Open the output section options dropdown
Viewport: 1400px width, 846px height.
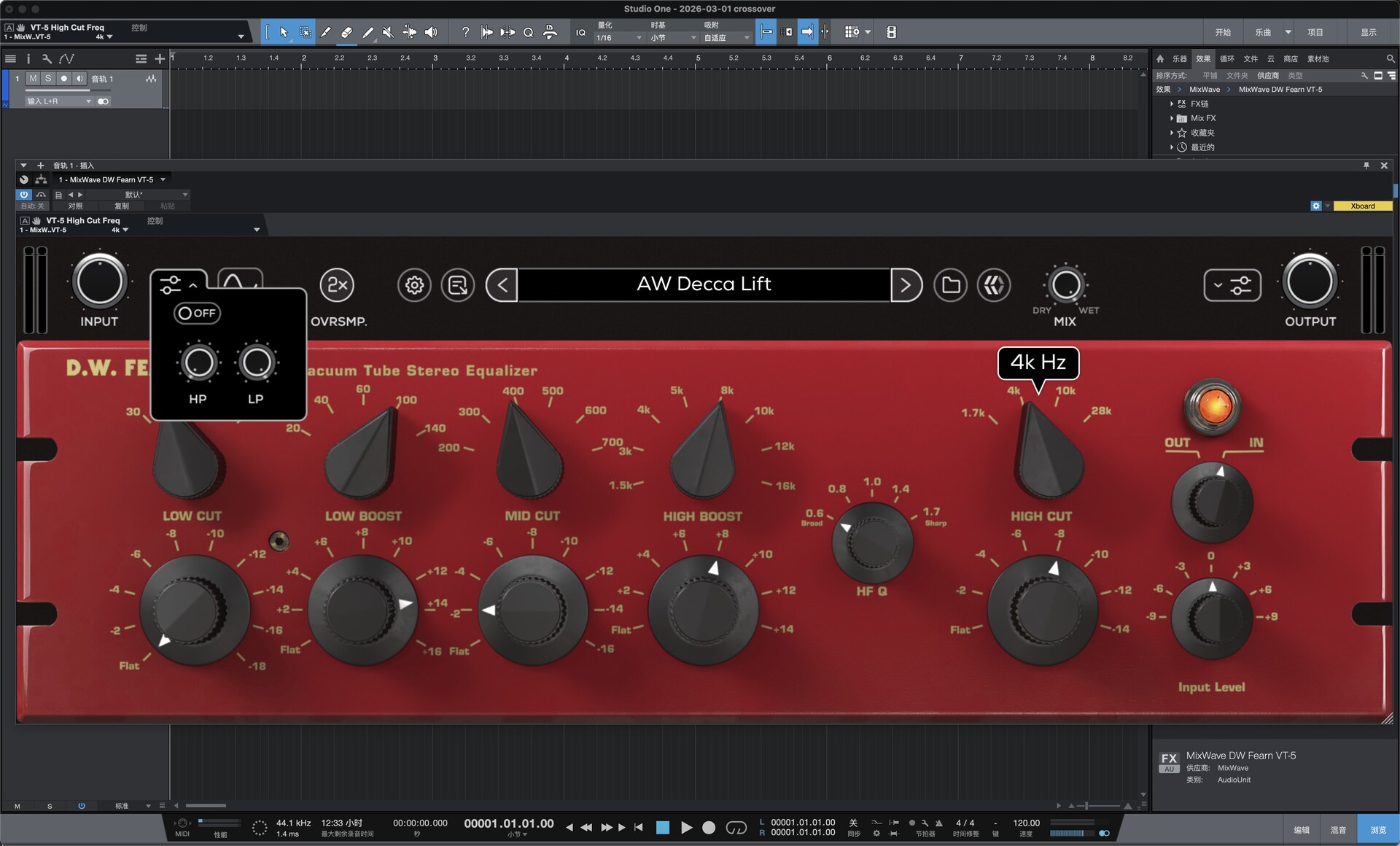pyautogui.click(x=1232, y=285)
